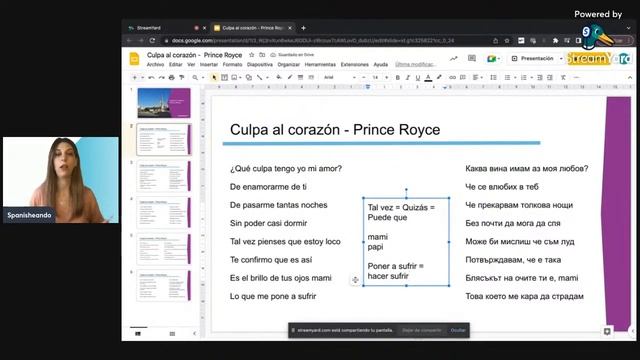Image resolution: width=640 pixels, height=360 pixels.
Task: Open the Extensiones menu
Action: [354, 64]
